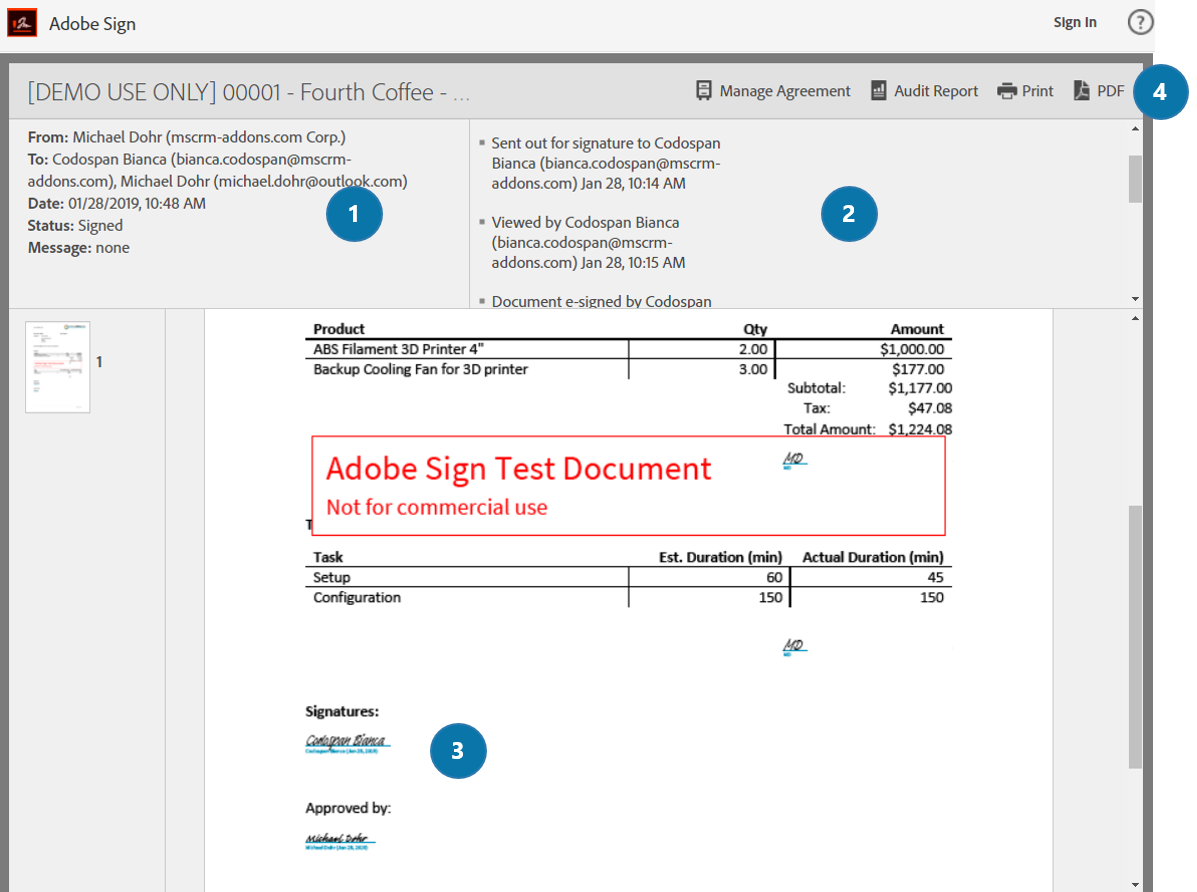
Task: Click the agreement title '[DEMO USE ONLY] 00001 - Fourth Coffee'
Action: coord(249,92)
